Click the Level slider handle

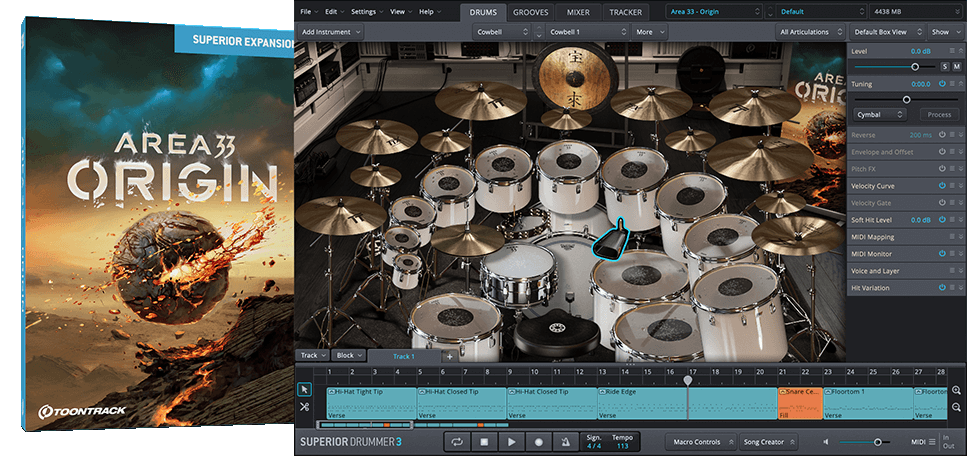[915, 67]
